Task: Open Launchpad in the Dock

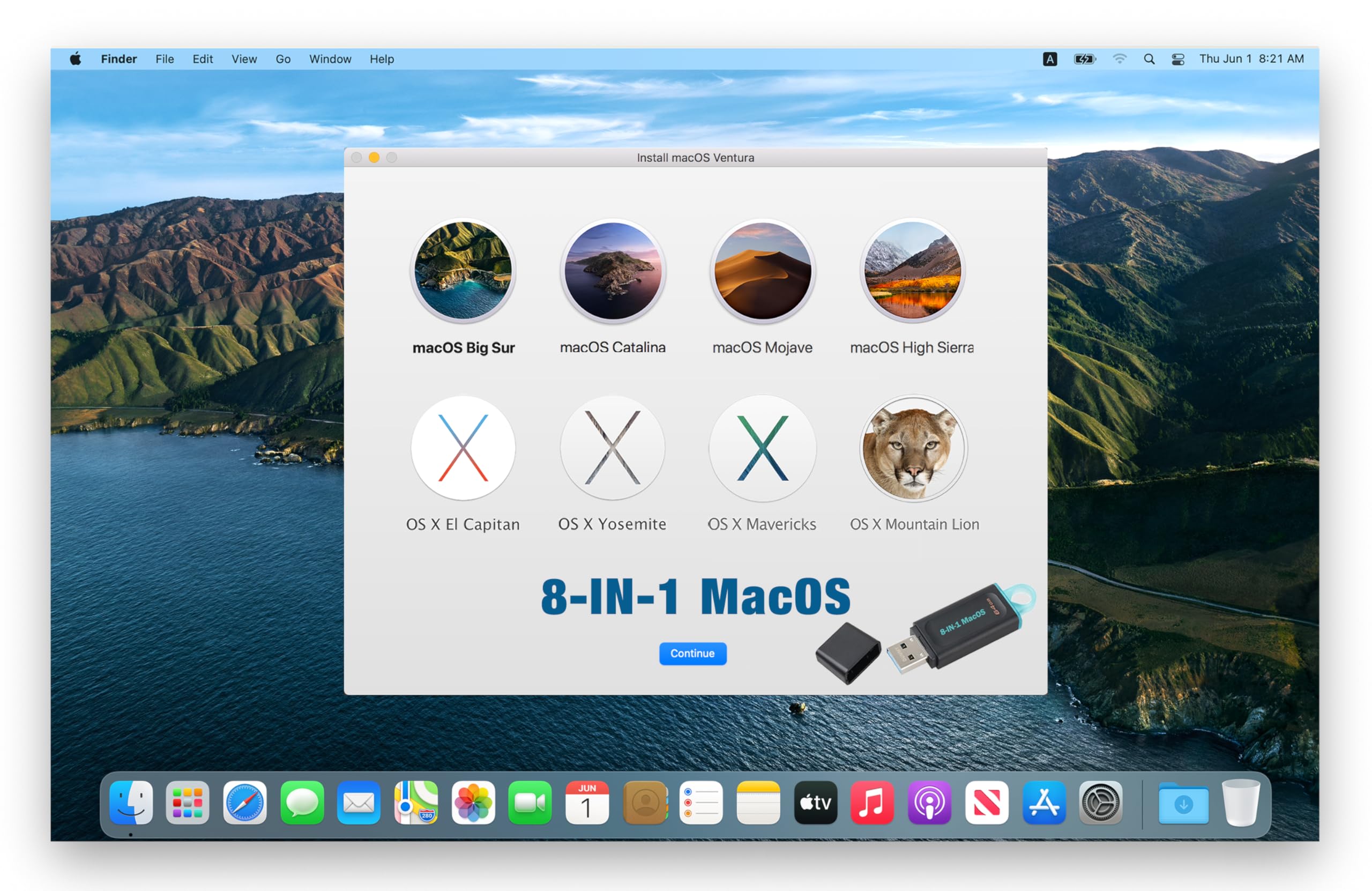Action: point(188,803)
